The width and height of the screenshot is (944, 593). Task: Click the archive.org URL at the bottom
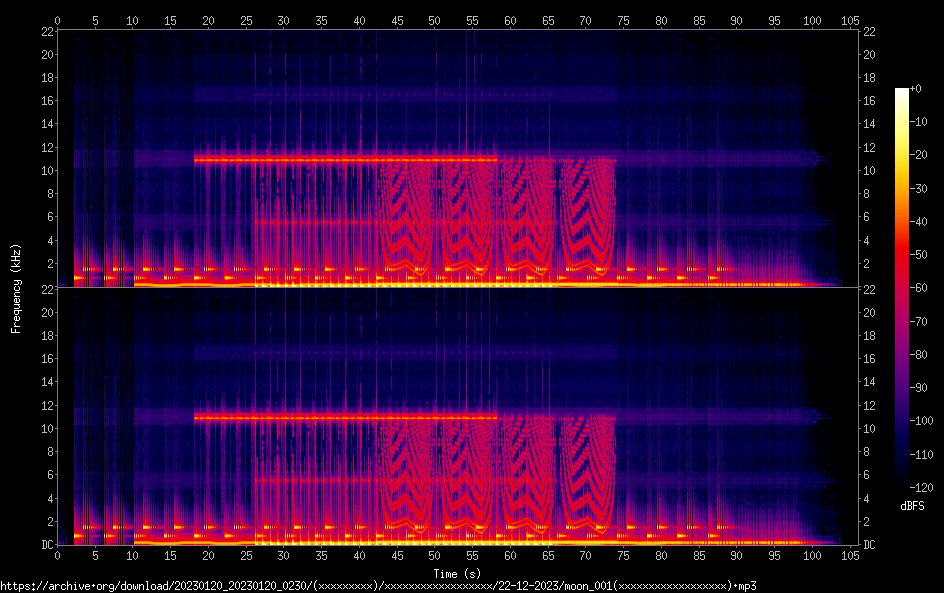378,585
